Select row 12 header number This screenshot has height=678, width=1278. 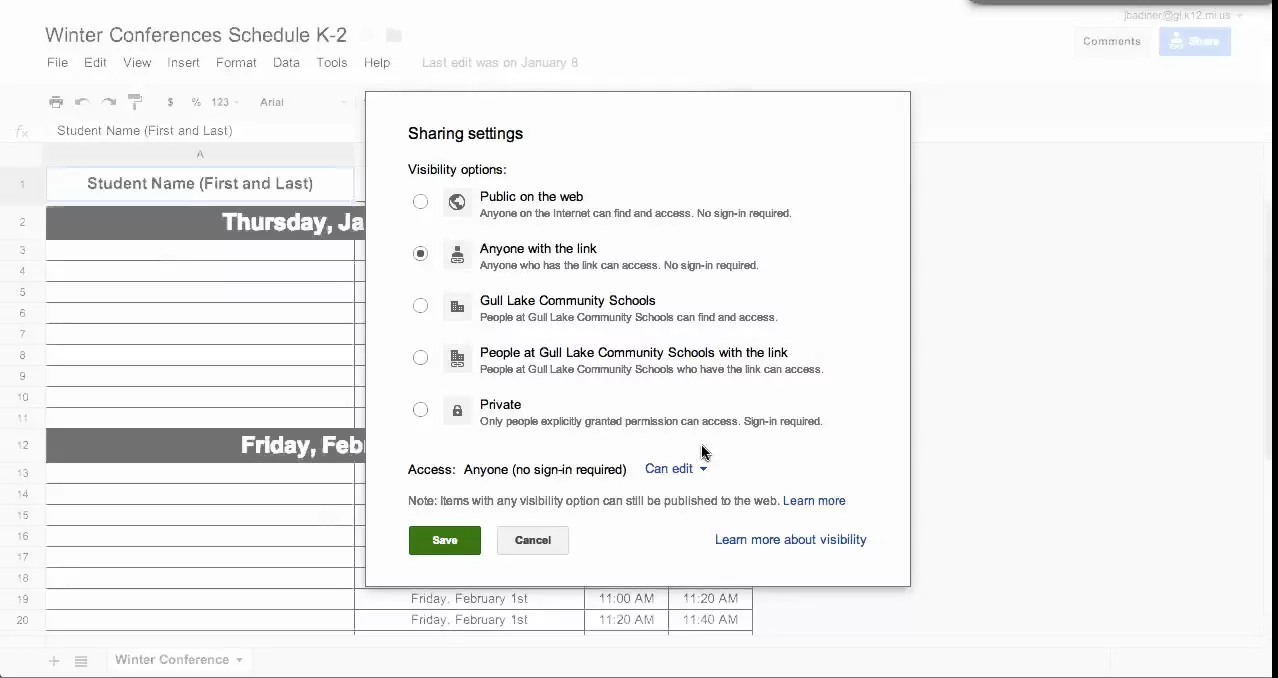[x=22, y=445]
